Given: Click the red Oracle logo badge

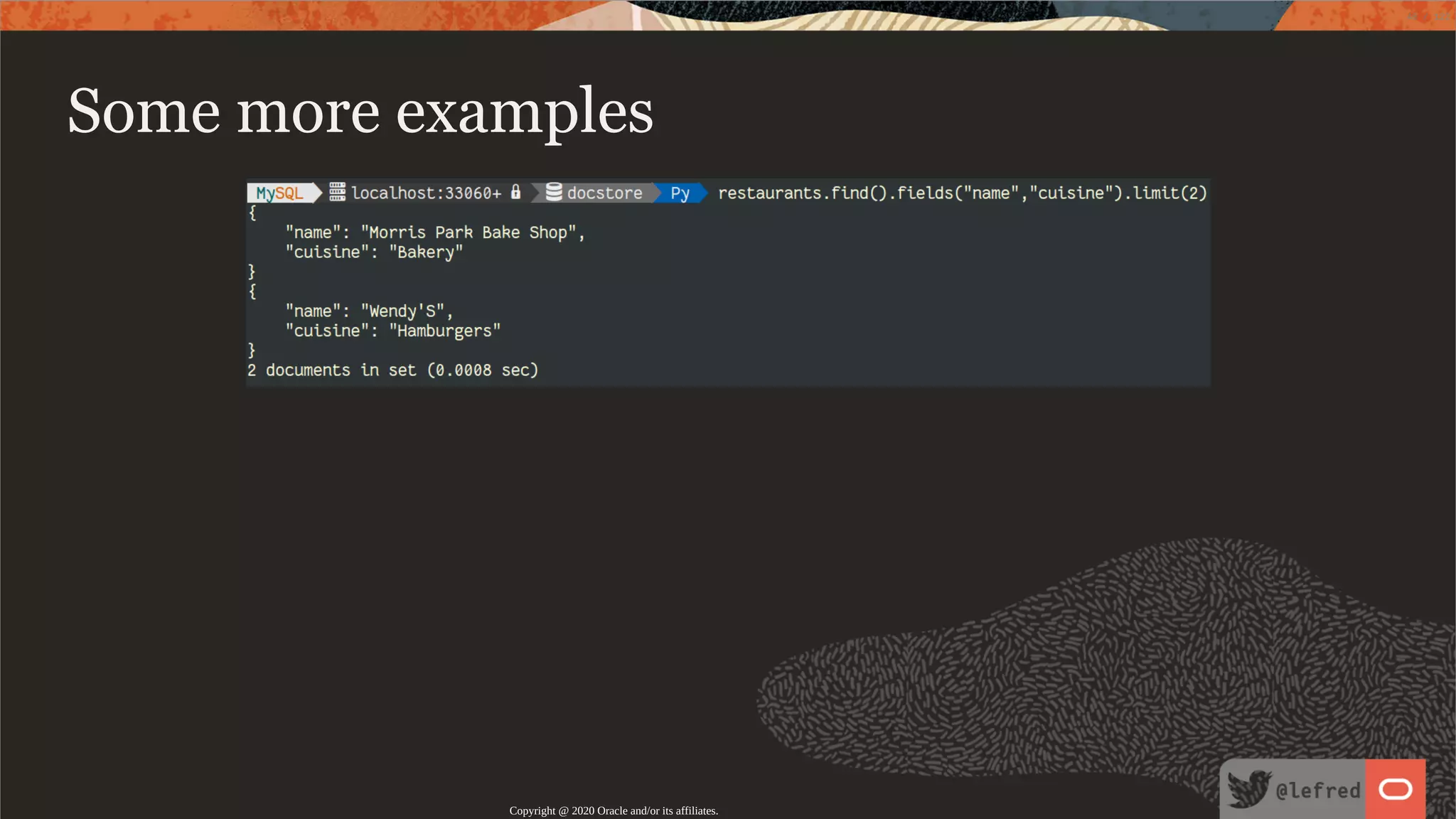Looking at the screenshot, I should pos(1395,789).
